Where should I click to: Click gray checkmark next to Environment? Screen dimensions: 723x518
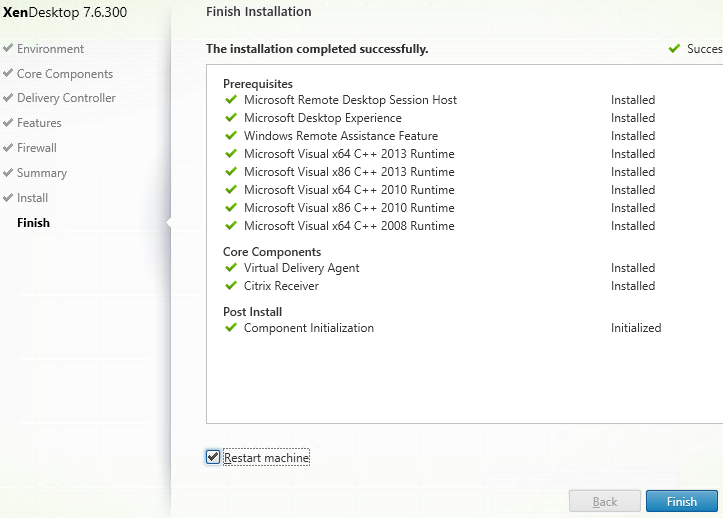point(7,48)
